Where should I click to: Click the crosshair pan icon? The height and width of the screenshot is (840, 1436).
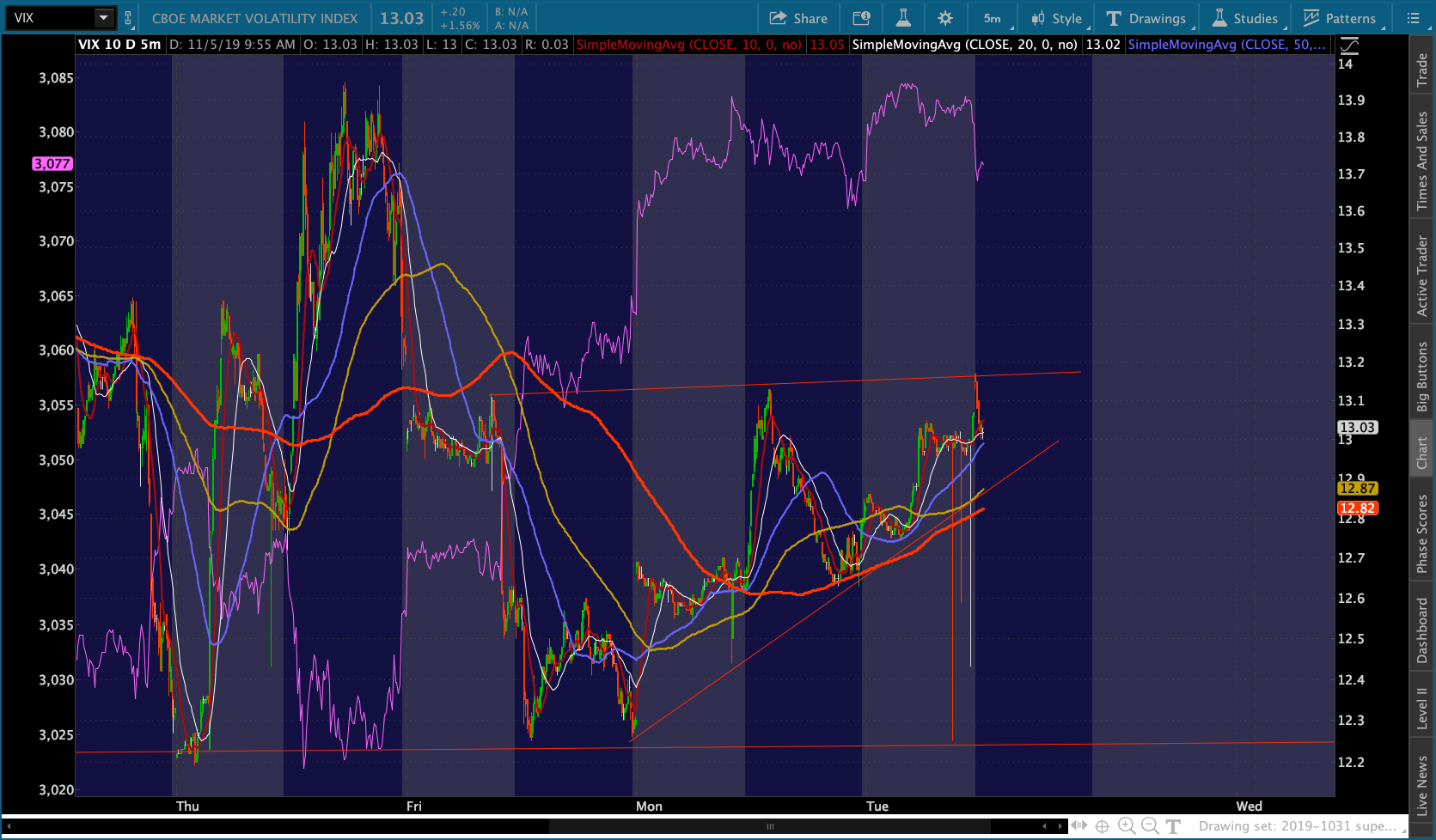coord(1103,826)
